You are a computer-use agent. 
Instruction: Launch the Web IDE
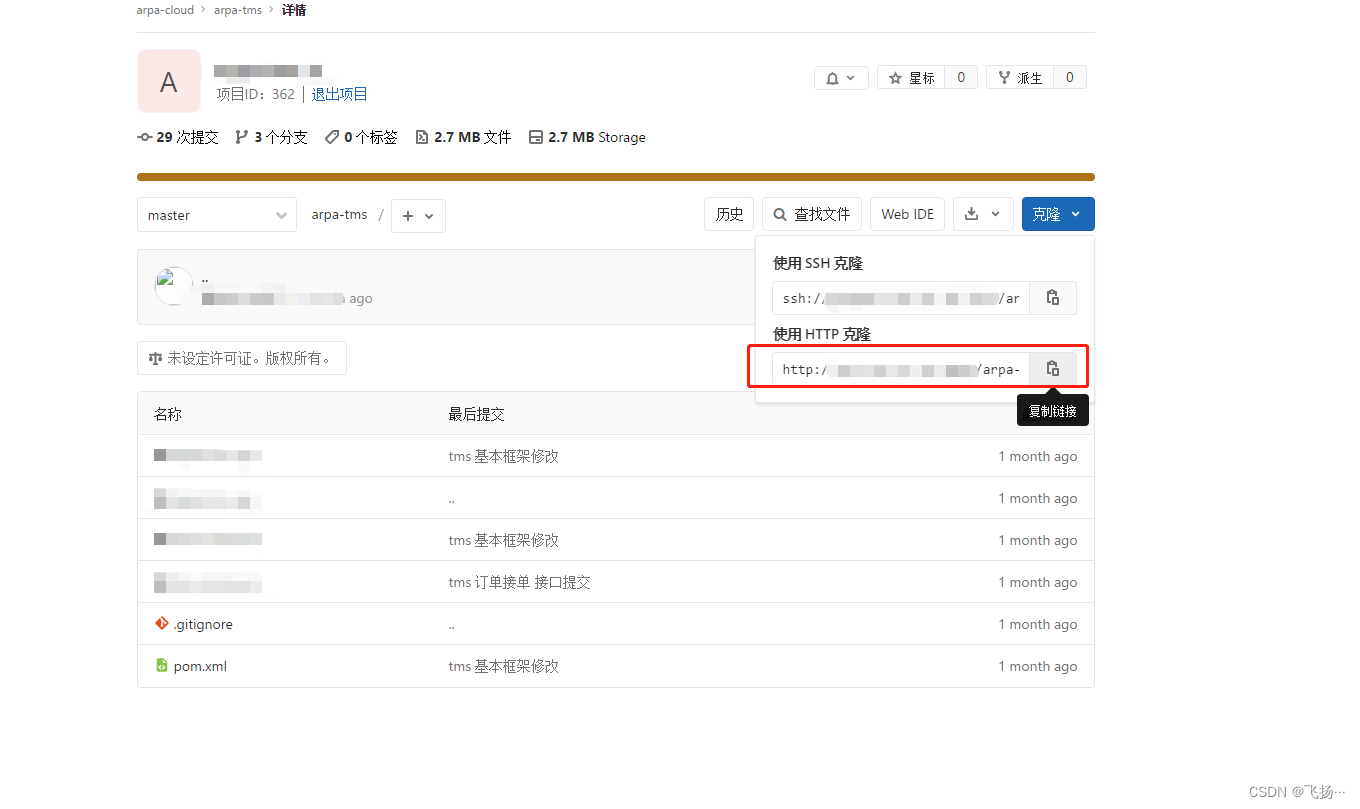pyautogui.click(x=907, y=213)
